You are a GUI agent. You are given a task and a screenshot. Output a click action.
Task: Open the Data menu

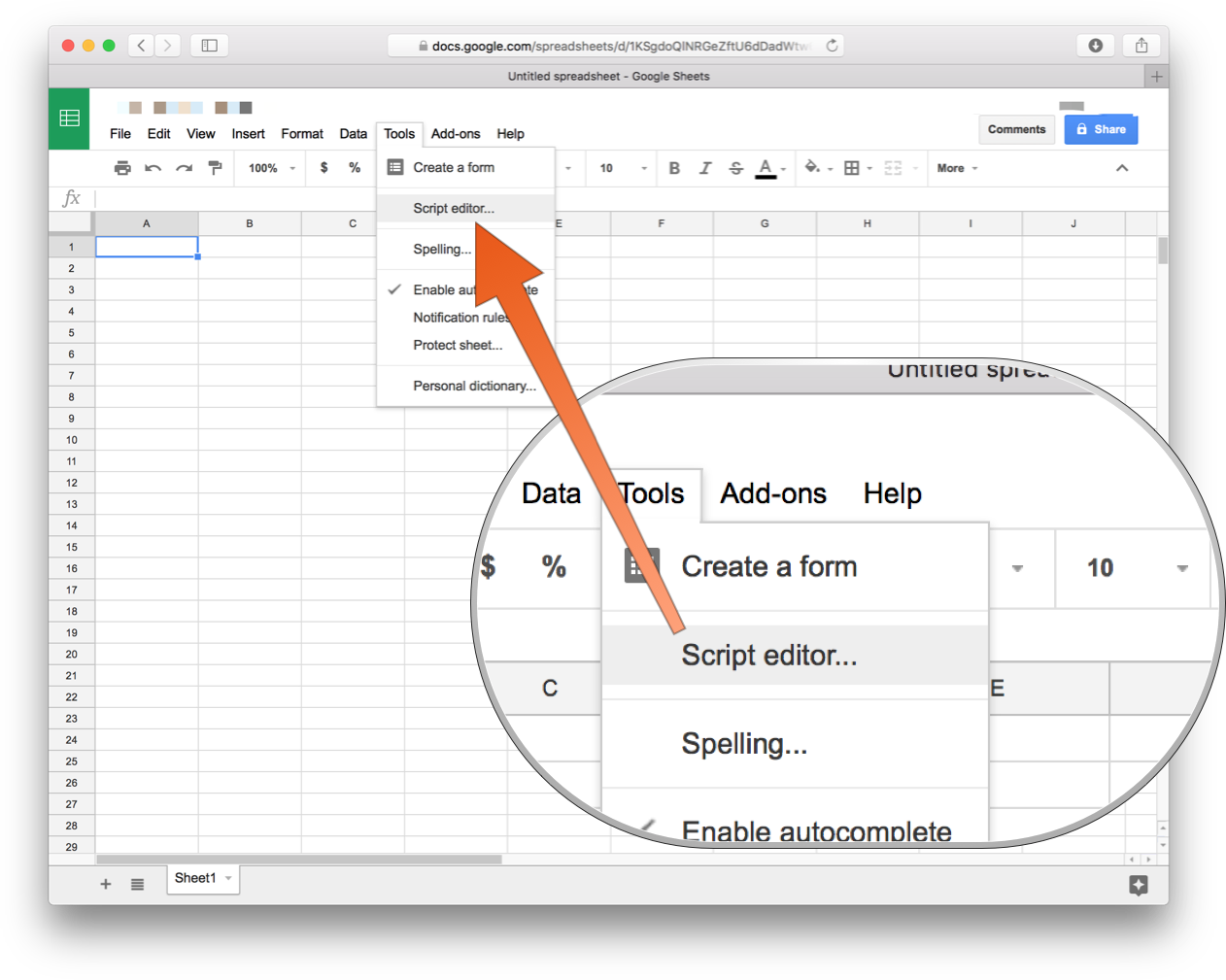tap(354, 134)
